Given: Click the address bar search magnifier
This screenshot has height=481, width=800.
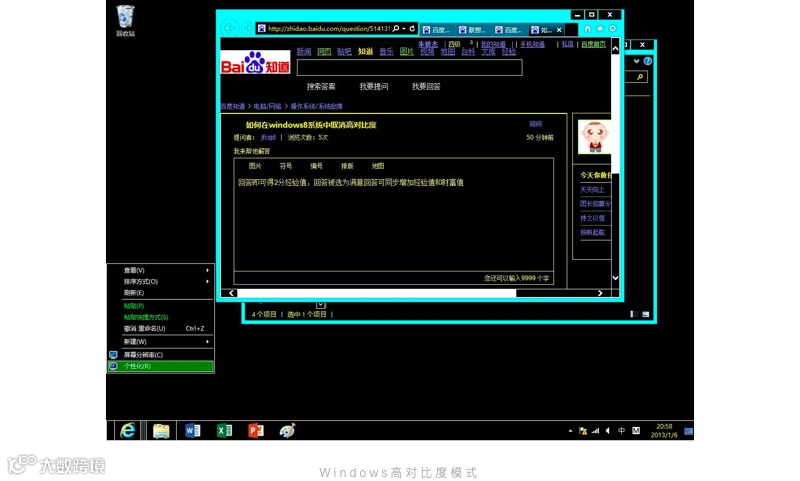Looking at the screenshot, I should [x=396, y=29].
